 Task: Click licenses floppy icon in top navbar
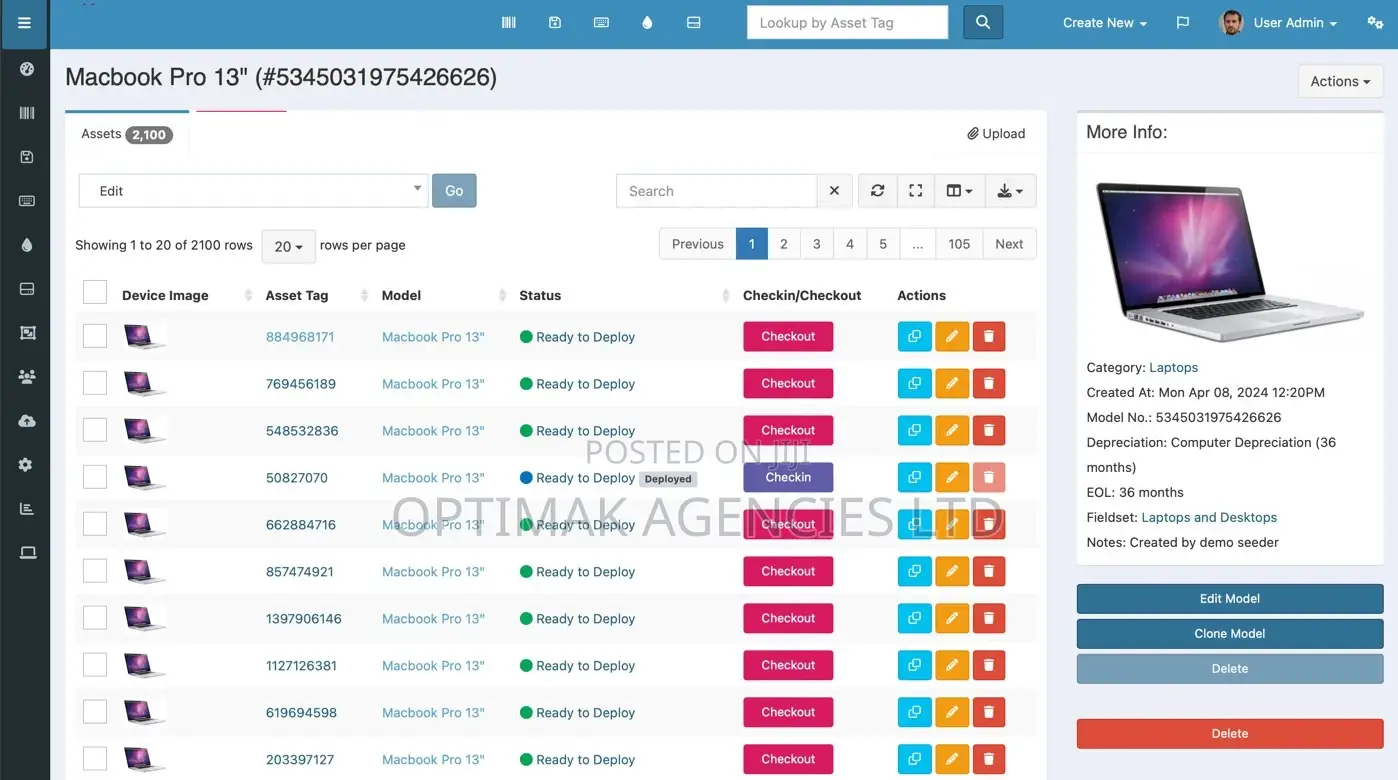(x=555, y=22)
